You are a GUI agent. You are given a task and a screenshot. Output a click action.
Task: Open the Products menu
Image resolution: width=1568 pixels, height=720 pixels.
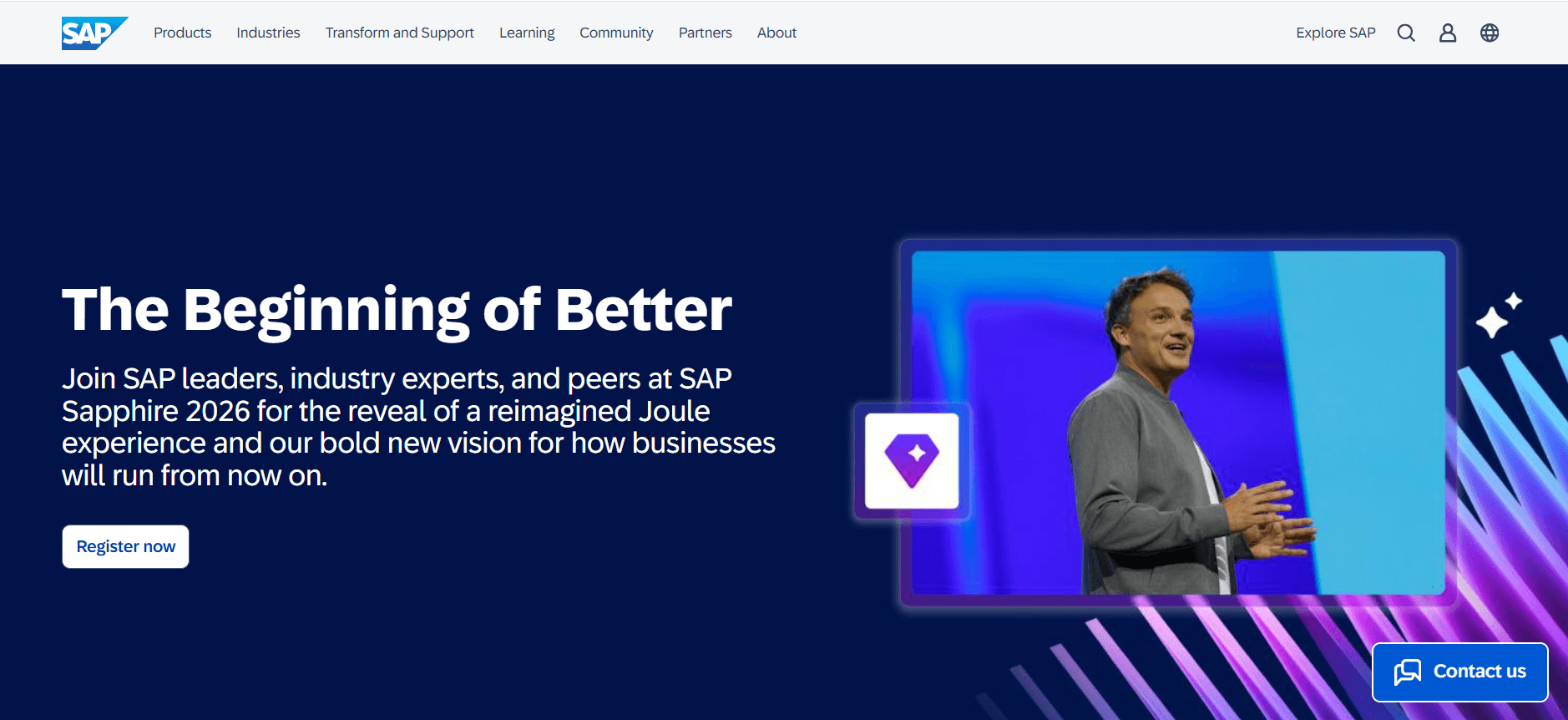point(182,33)
